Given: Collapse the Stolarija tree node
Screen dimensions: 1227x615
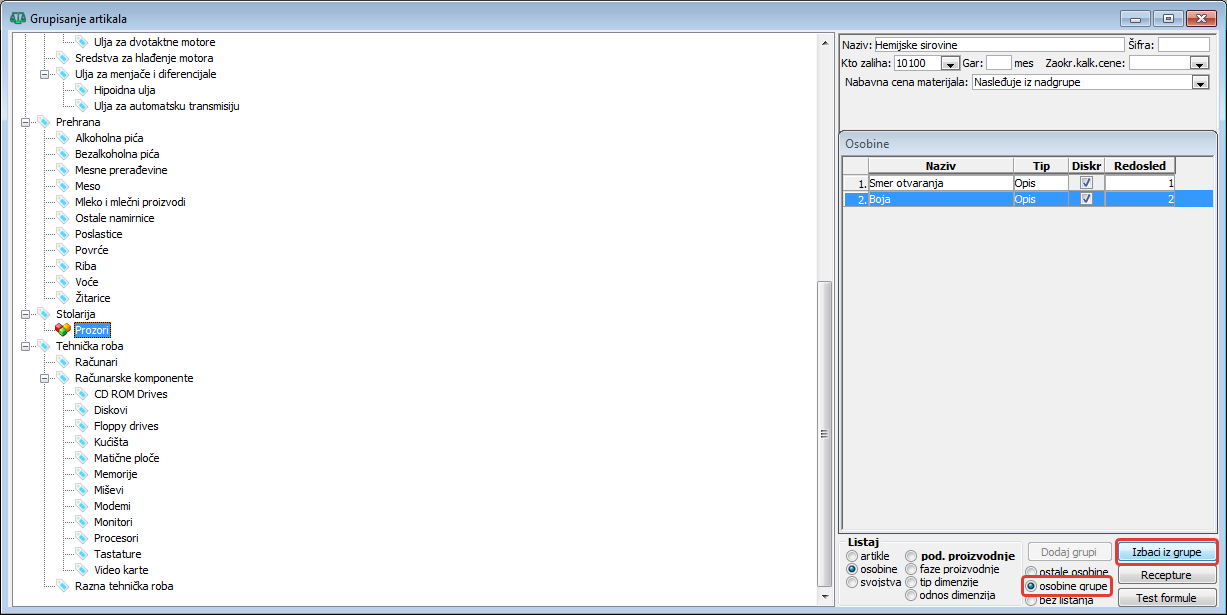Looking at the screenshot, I should [25, 314].
